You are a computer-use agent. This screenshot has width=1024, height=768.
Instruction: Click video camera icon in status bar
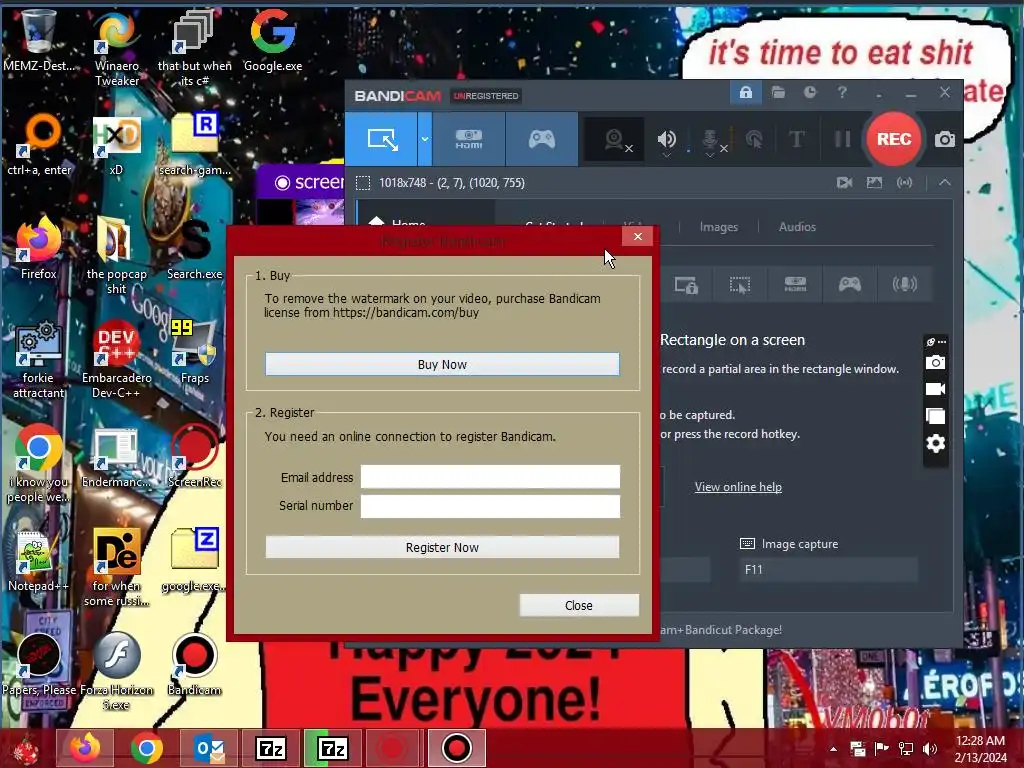coord(844,183)
